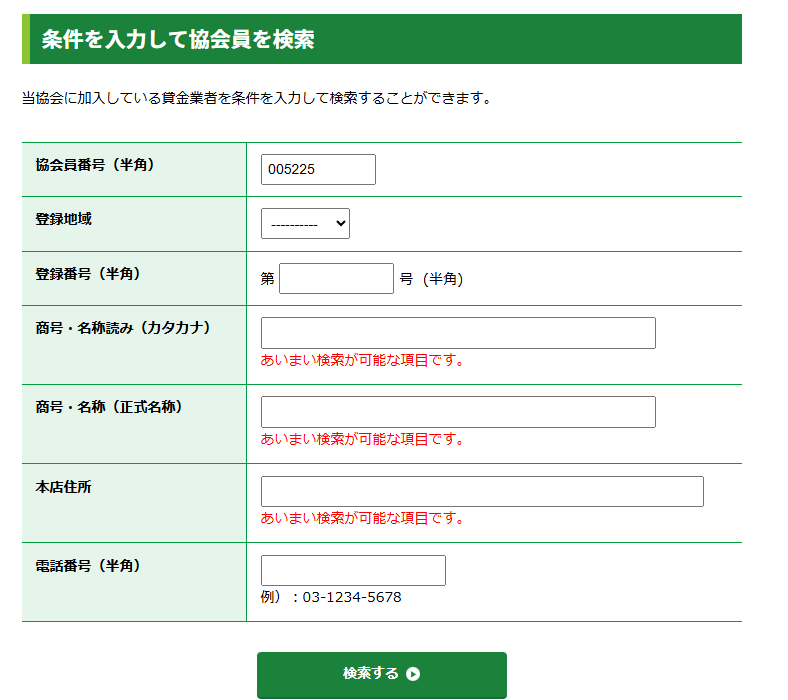Click the 登録番号(半角) row label
The image size is (788, 700).
[x=88, y=273]
